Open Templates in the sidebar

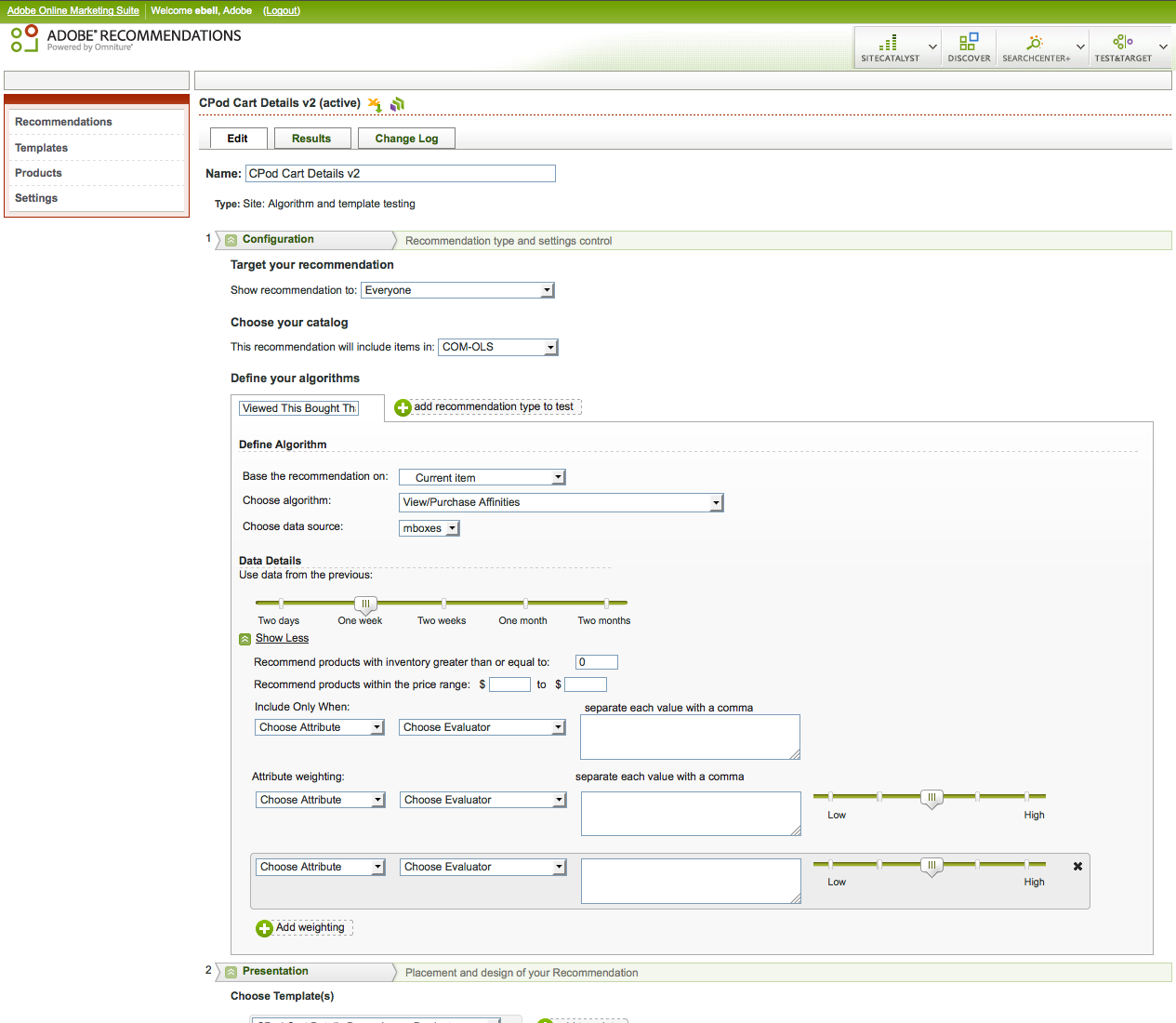pyautogui.click(x=41, y=148)
